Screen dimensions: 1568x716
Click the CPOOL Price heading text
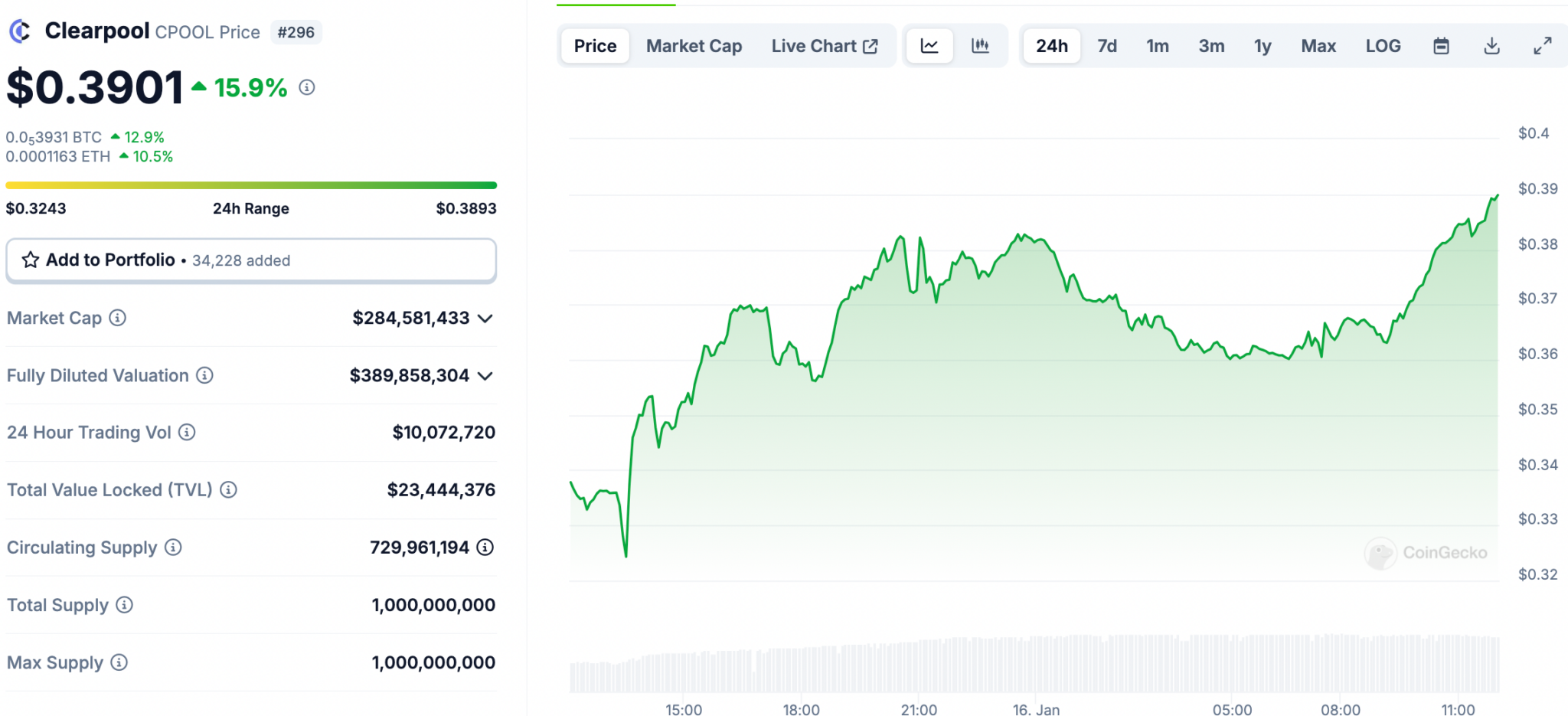207,32
